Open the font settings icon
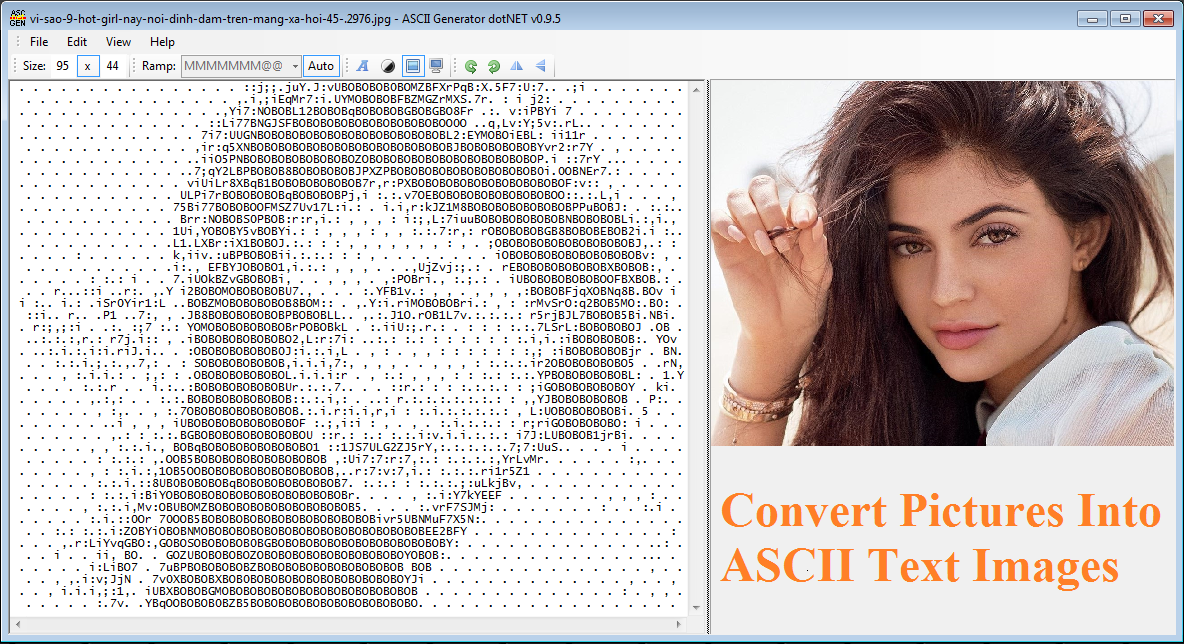Viewport: 1184px width, 644px height. 362,66
